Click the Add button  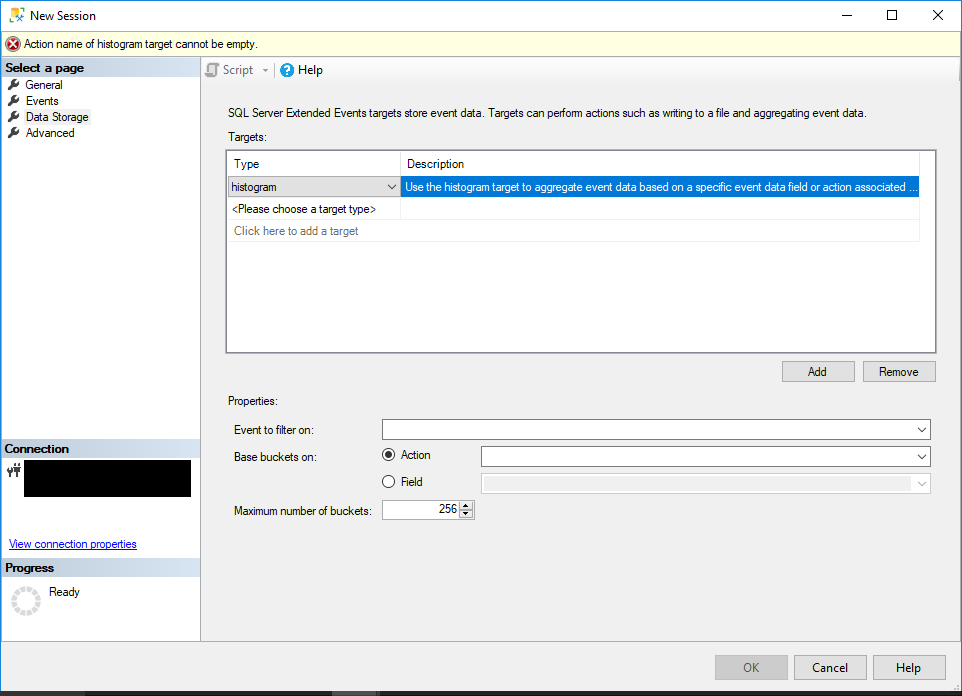[x=817, y=371]
